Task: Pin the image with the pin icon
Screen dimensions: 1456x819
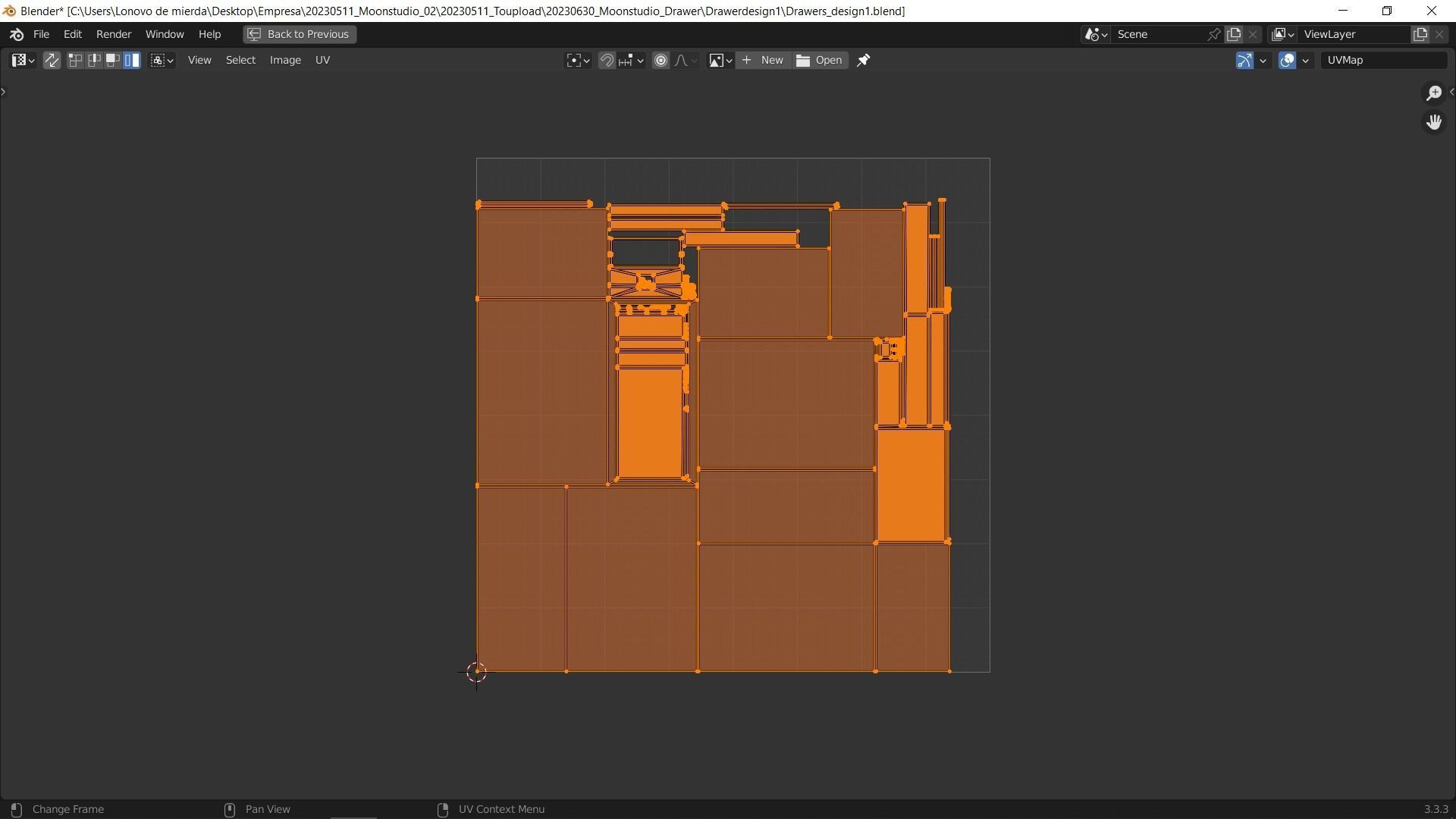Action: point(863,60)
